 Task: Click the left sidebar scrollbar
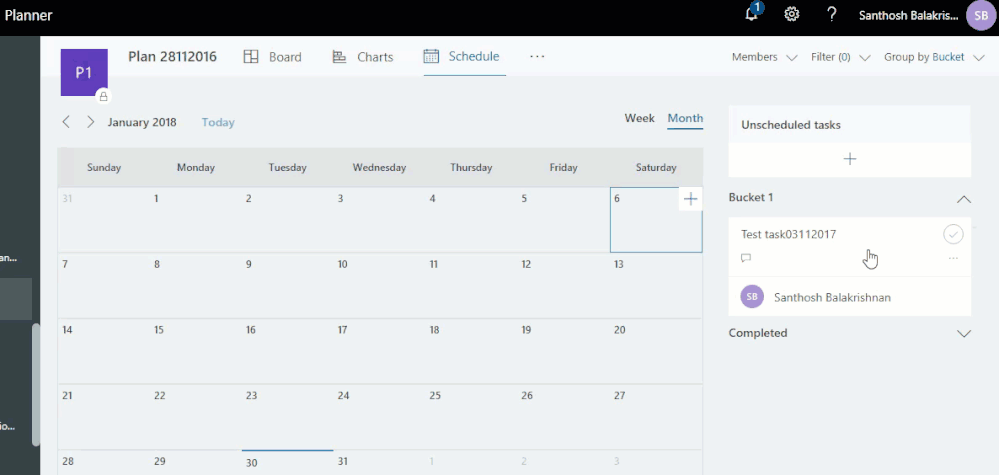pos(36,385)
